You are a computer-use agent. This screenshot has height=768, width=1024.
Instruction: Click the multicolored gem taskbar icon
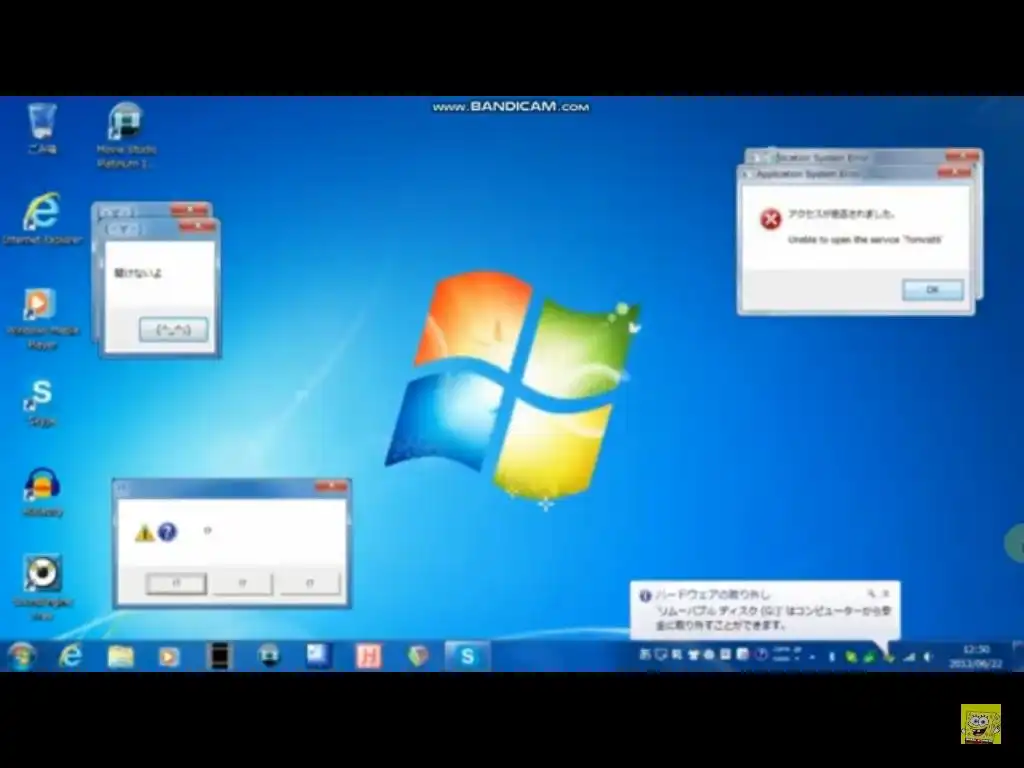pos(418,656)
